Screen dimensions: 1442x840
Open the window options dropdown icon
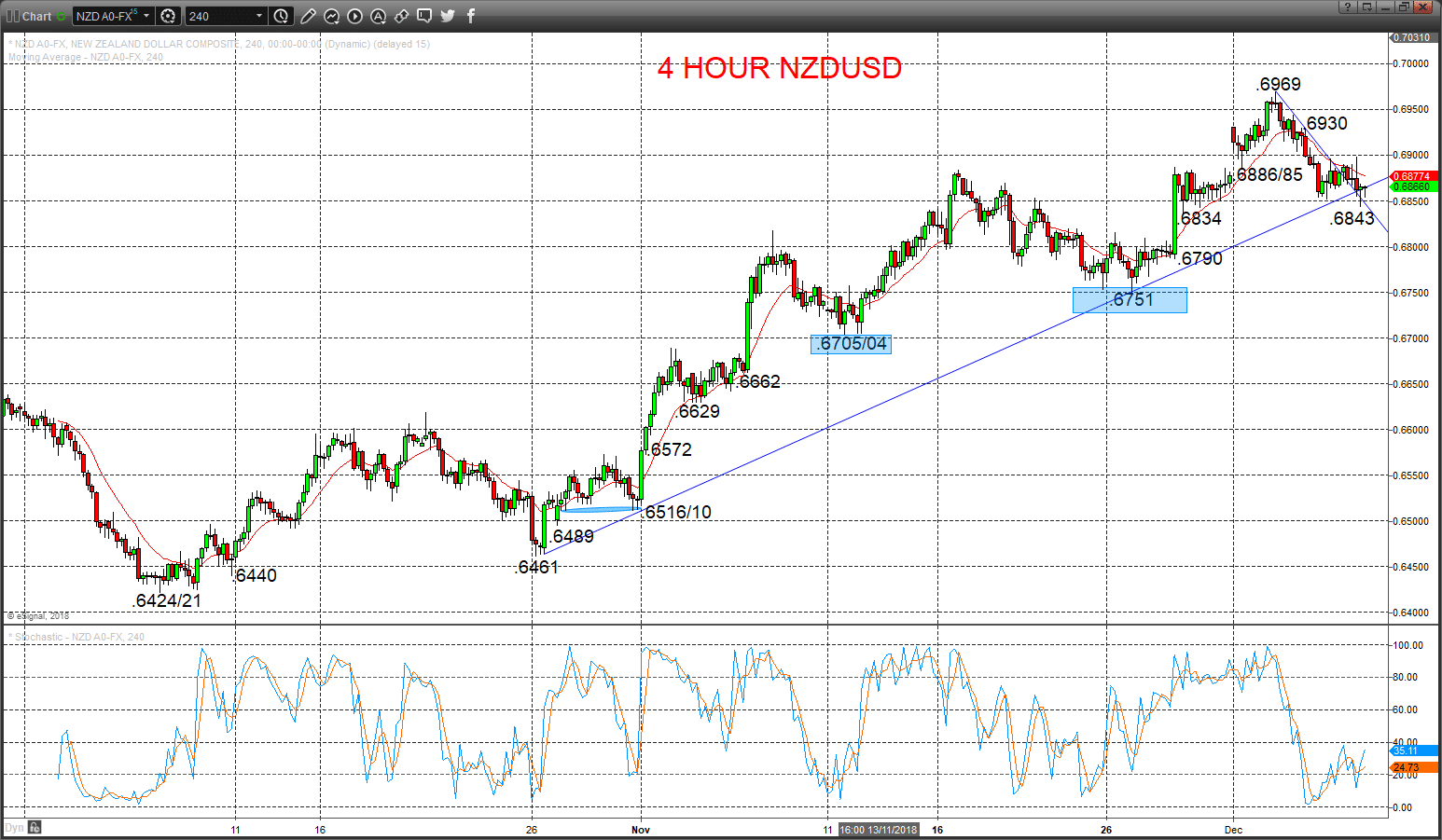pos(1366,7)
